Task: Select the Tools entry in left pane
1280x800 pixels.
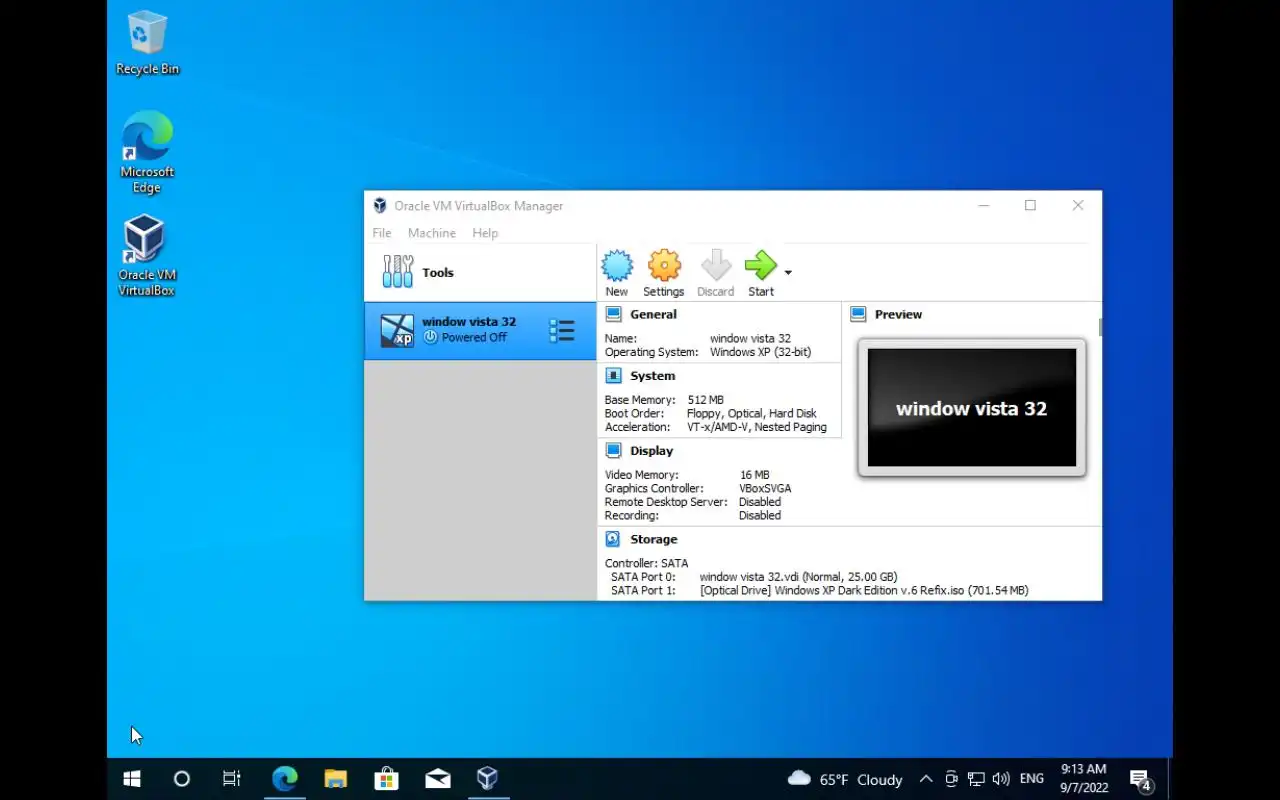Action: pyautogui.click(x=480, y=272)
